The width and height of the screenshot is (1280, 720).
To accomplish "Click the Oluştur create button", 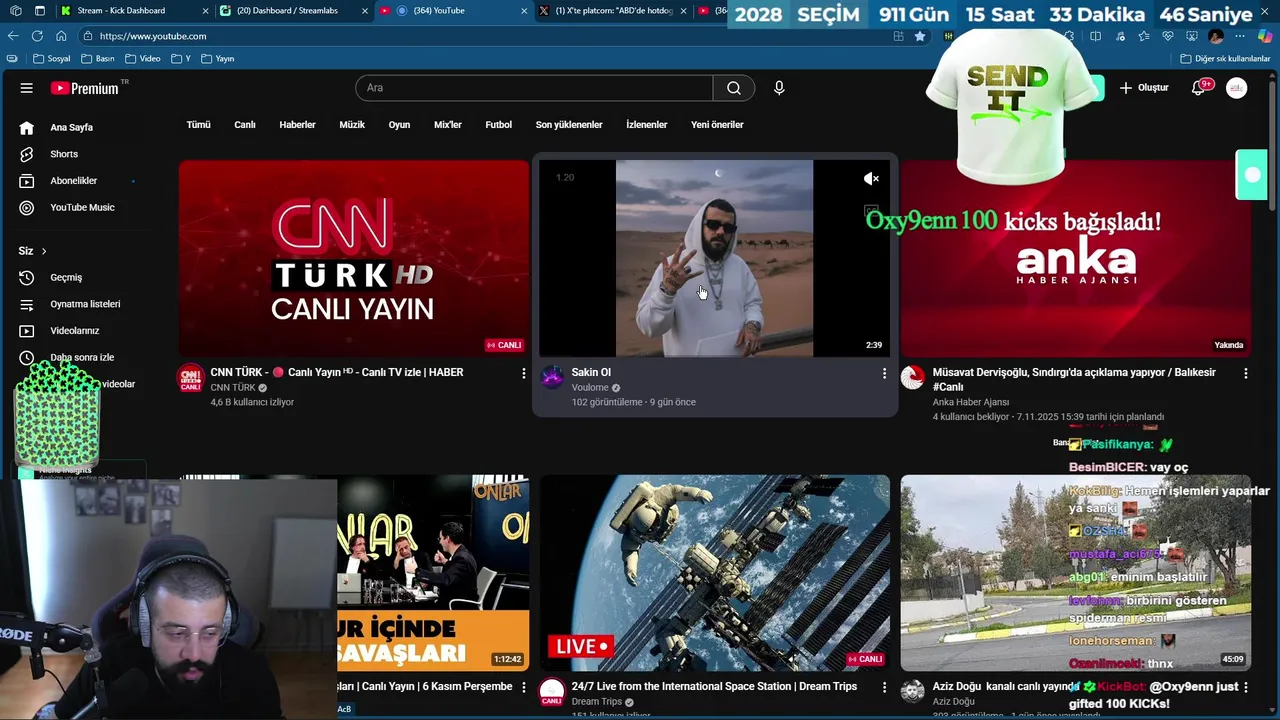I will 1144,88.
